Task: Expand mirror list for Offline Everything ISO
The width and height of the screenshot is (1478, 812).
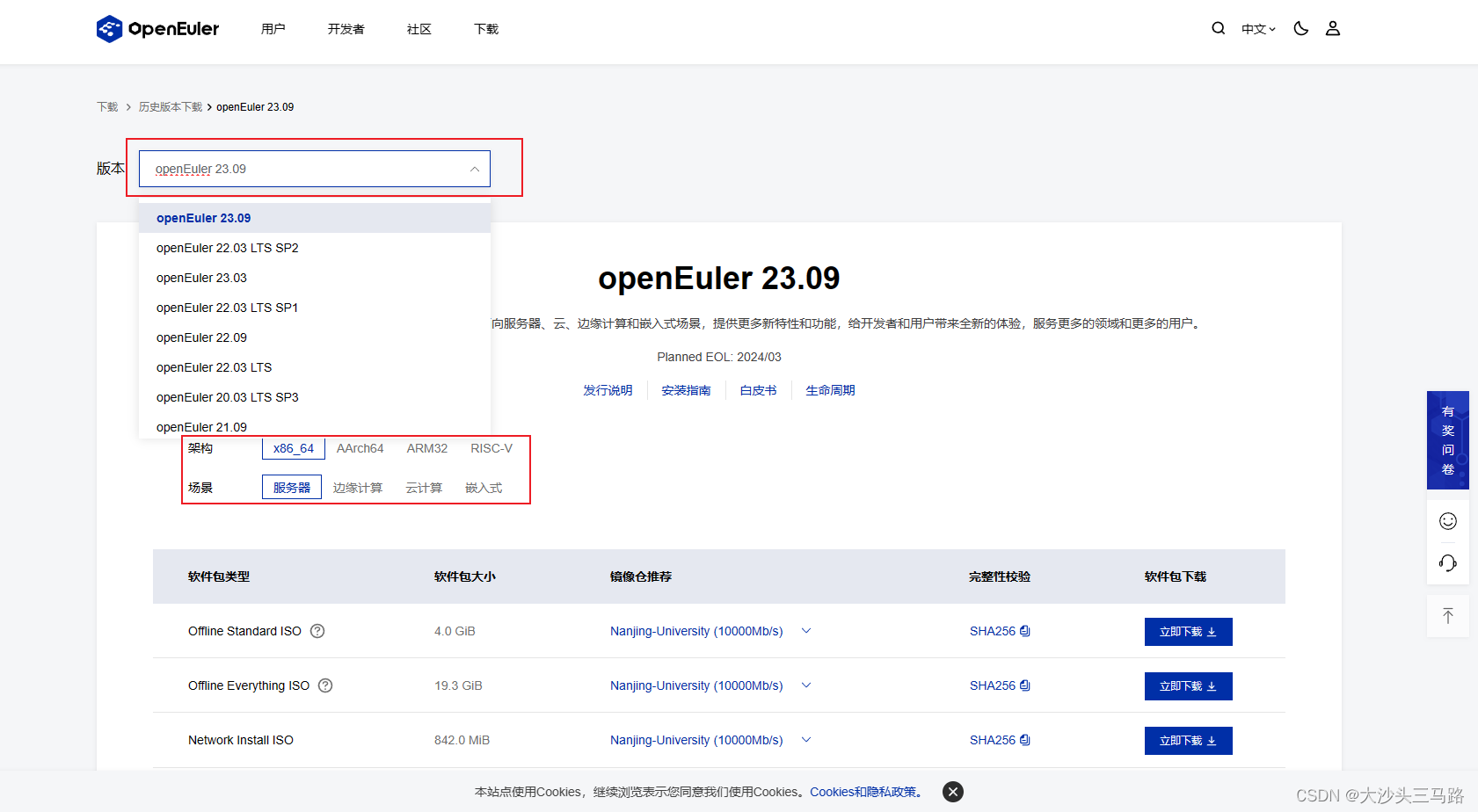Action: tap(806, 685)
